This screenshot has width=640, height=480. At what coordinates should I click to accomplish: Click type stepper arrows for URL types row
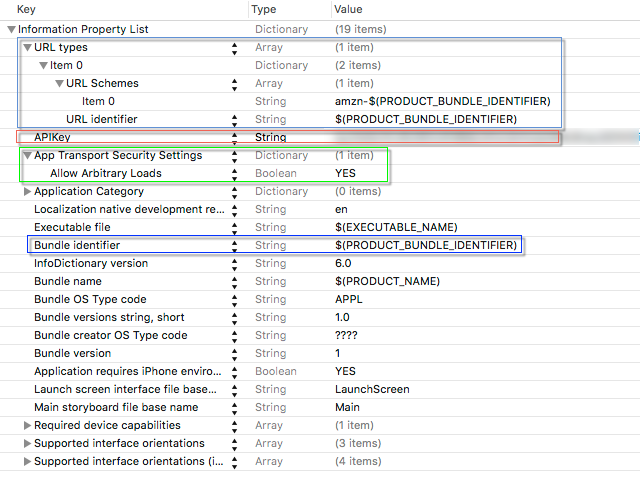[235, 48]
